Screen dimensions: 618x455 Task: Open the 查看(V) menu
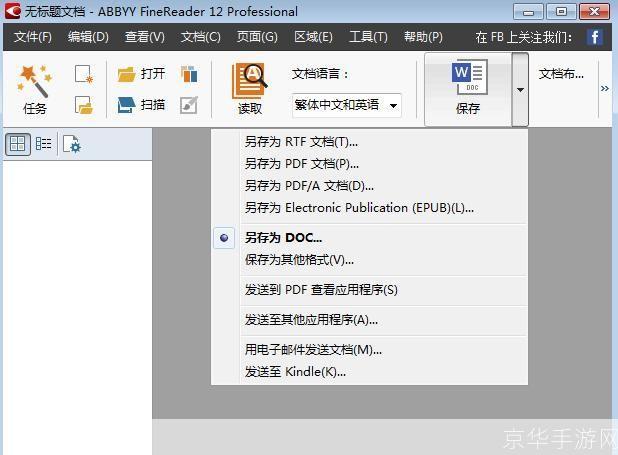[x=145, y=37]
